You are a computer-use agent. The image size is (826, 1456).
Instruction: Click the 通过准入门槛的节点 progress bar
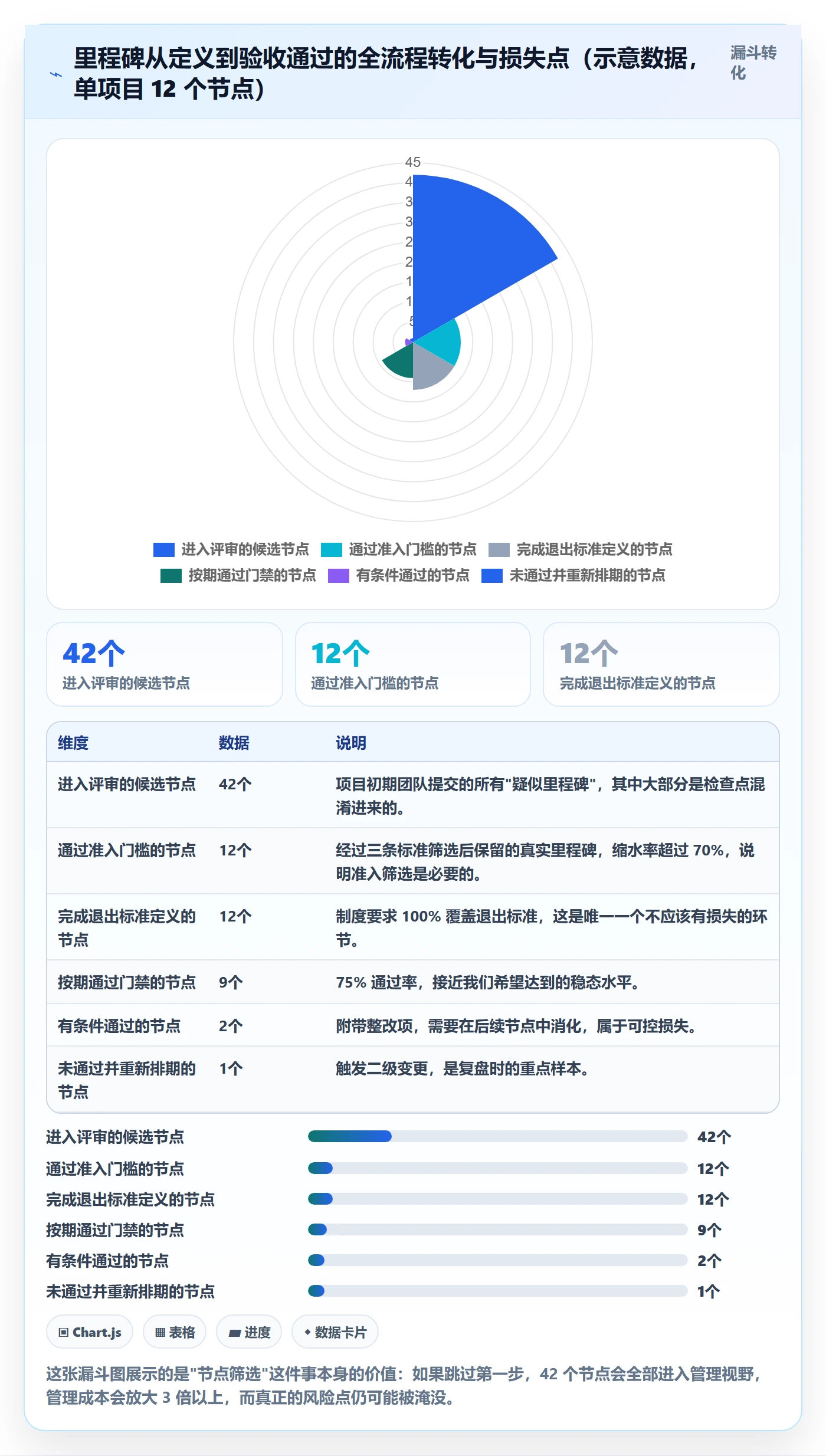(498, 1168)
